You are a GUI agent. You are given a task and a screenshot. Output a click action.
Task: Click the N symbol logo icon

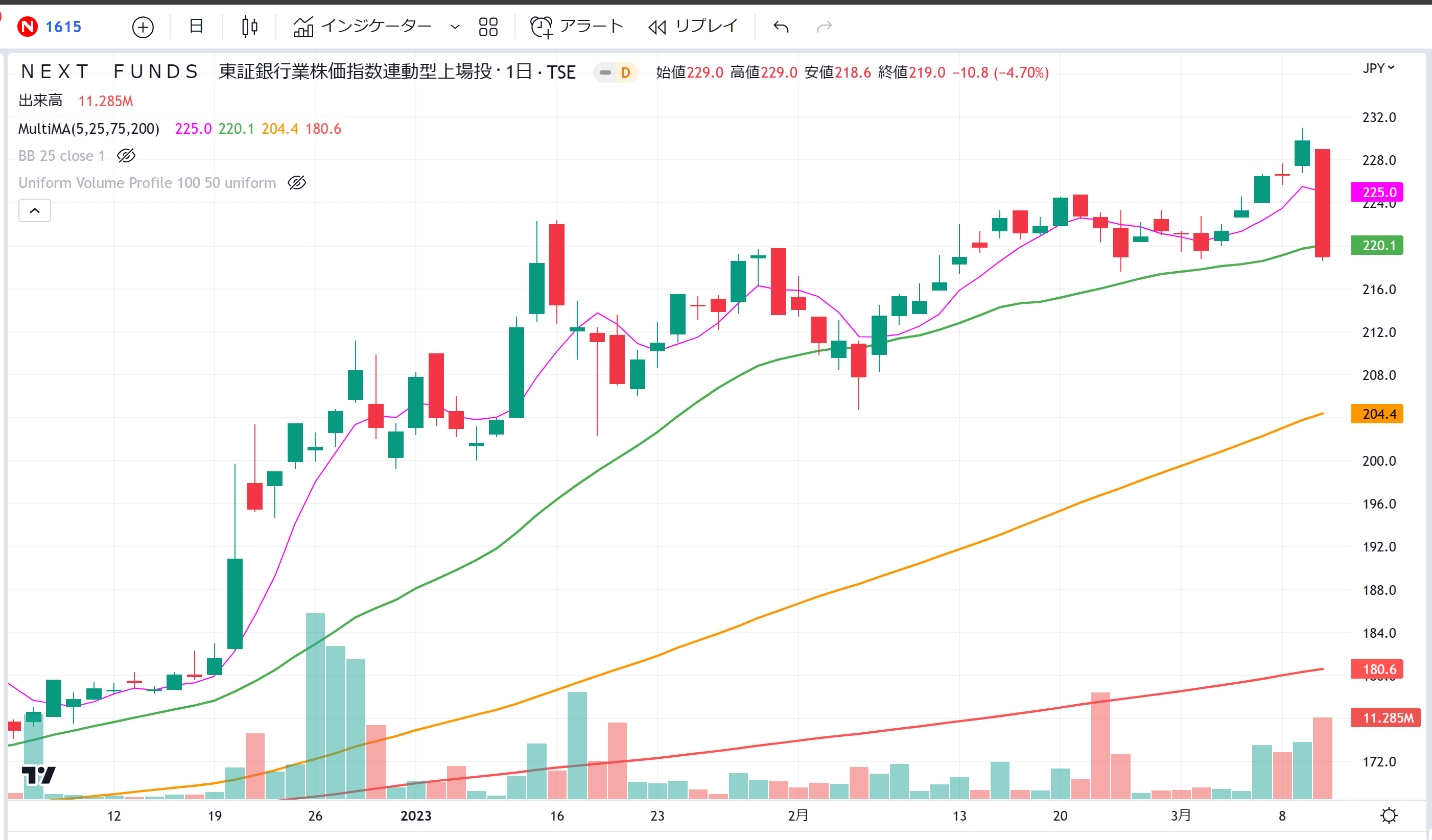tap(27, 27)
